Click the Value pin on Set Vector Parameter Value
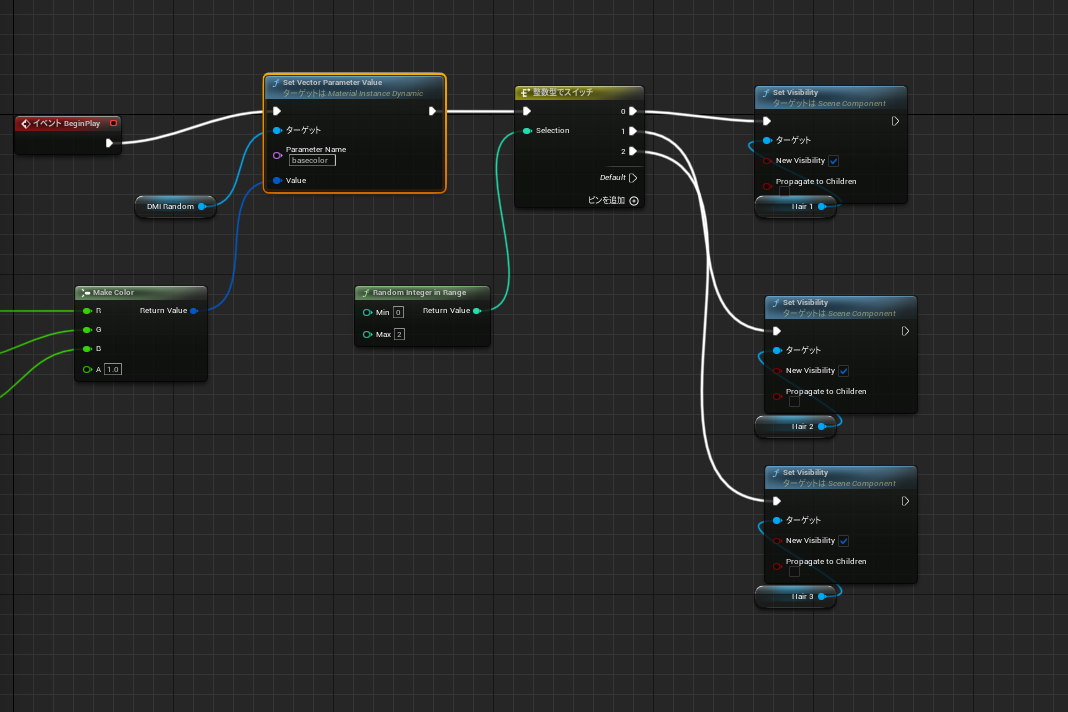Screen dimensions: 1068x712 (x=277, y=181)
